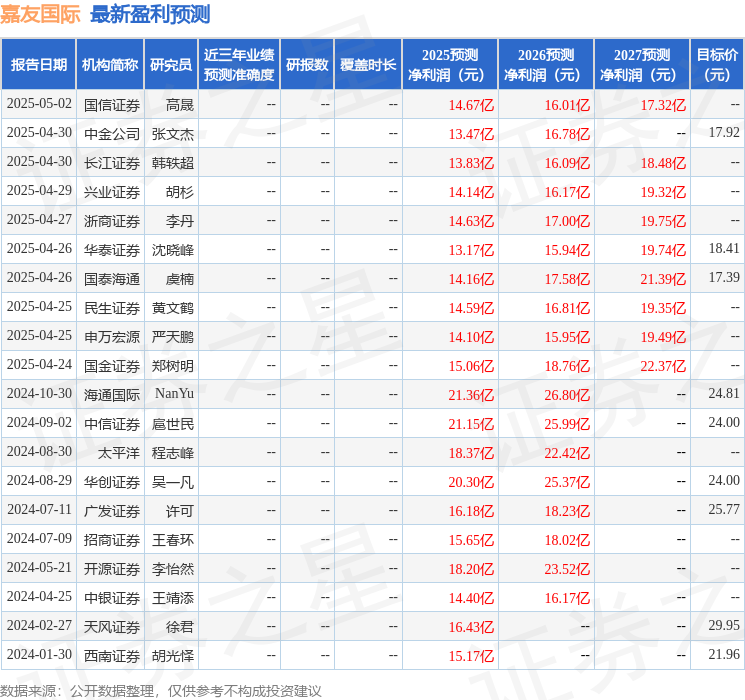Click 中金公司 institution cell
This screenshot has height=700, width=745.
pyautogui.click(x=112, y=134)
